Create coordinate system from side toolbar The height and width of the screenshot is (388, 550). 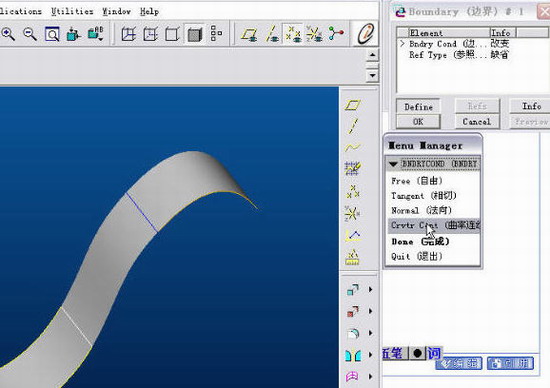pos(352,213)
